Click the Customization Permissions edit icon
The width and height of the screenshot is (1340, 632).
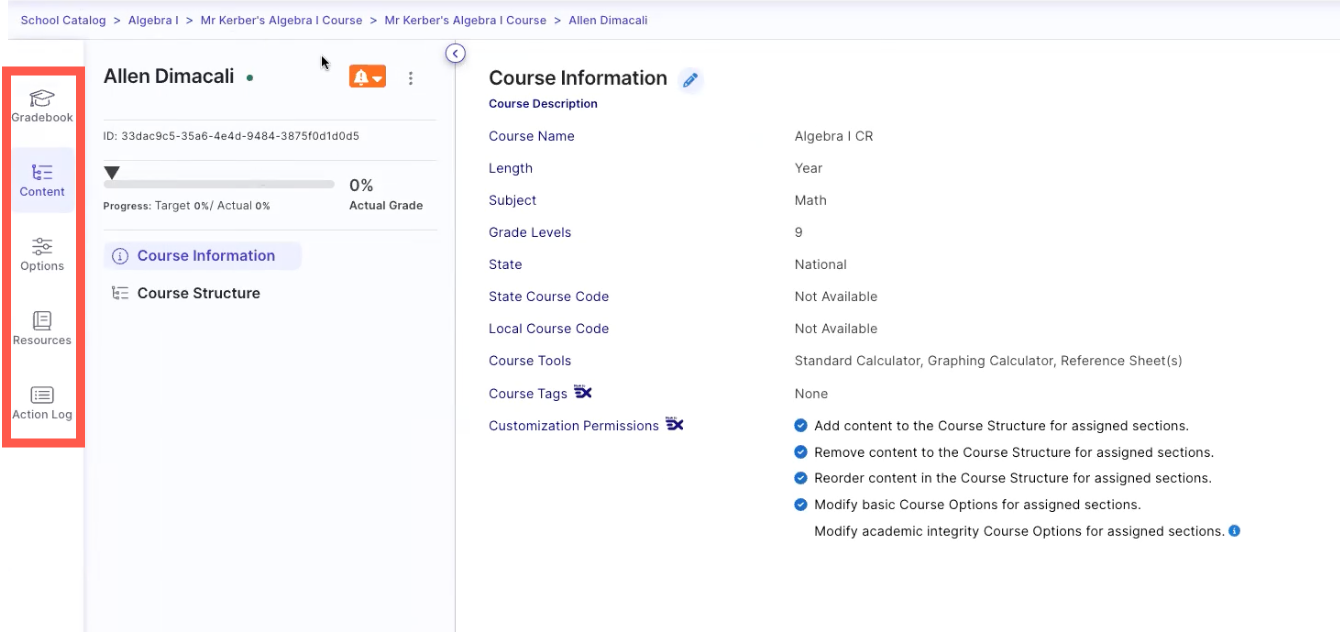tap(675, 424)
